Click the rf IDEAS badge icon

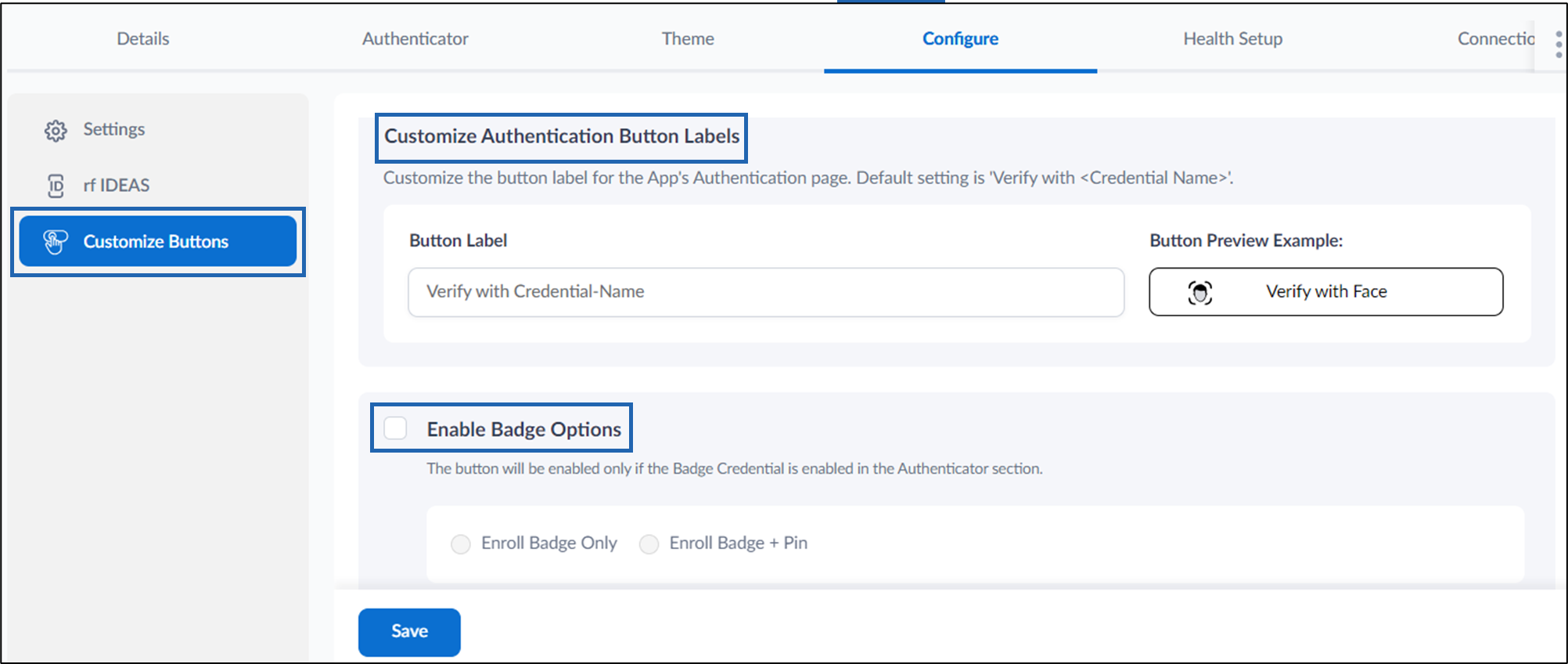(x=56, y=186)
